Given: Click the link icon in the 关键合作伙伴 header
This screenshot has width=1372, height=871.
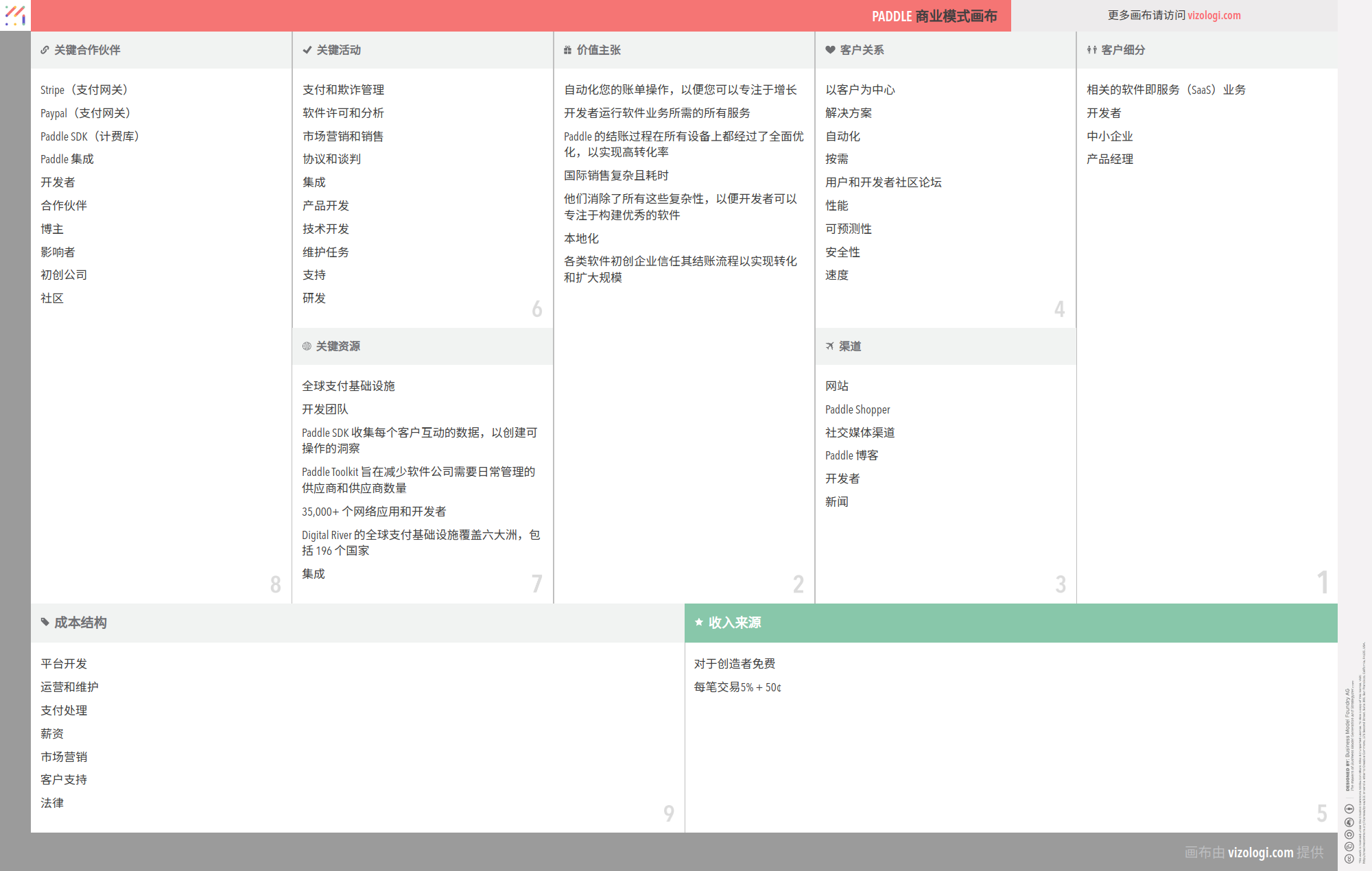Looking at the screenshot, I should pos(44,49).
